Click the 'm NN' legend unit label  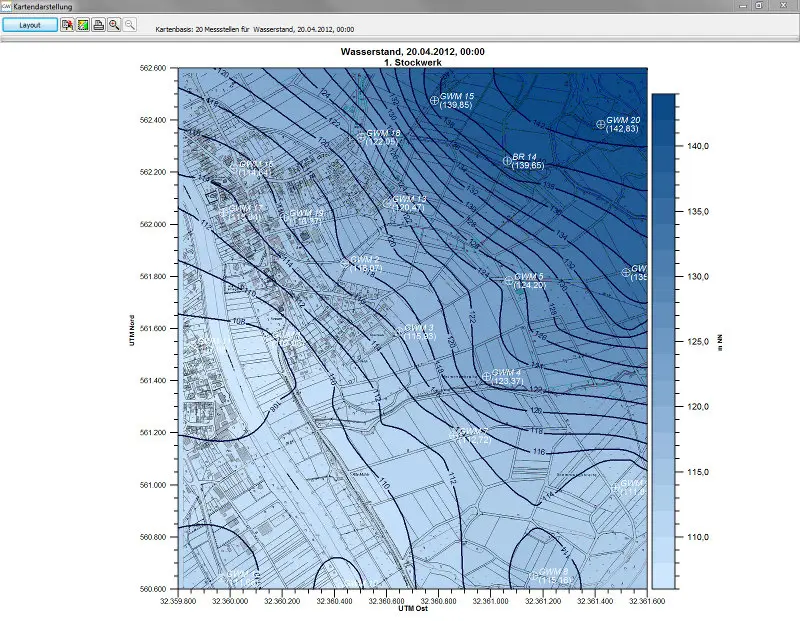[720, 343]
